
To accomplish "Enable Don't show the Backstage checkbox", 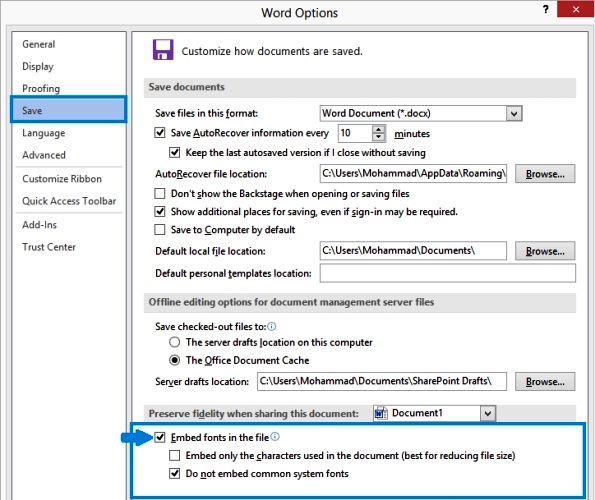I will pos(160,193).
